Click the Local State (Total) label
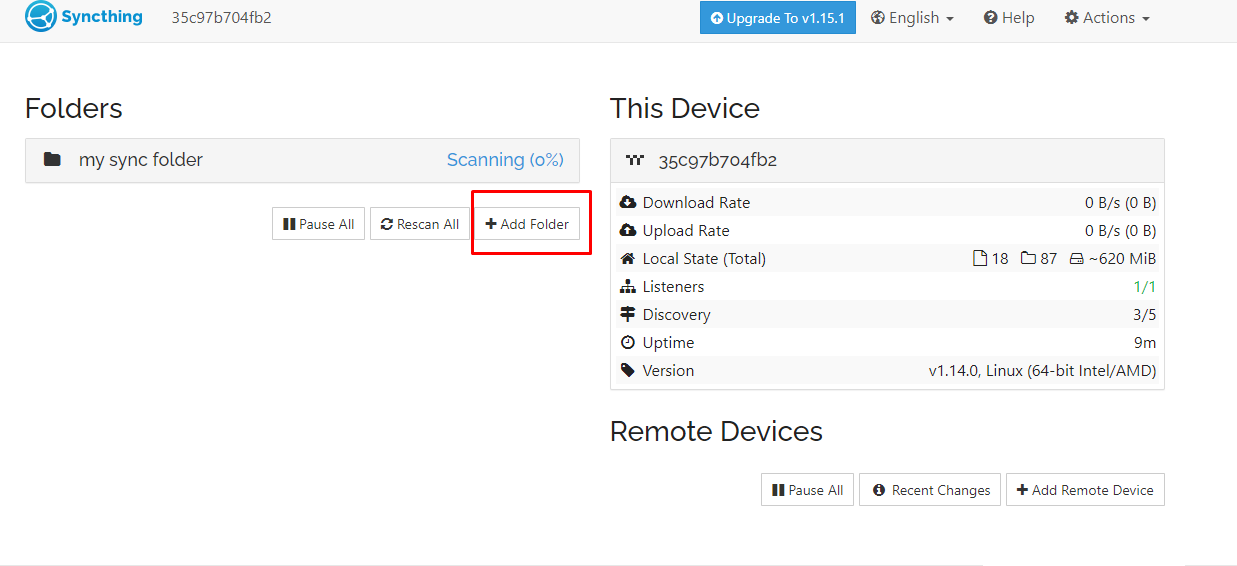The width and height of the screenshot is (1237, 566). pyautogui.click(x=704, y=258)
